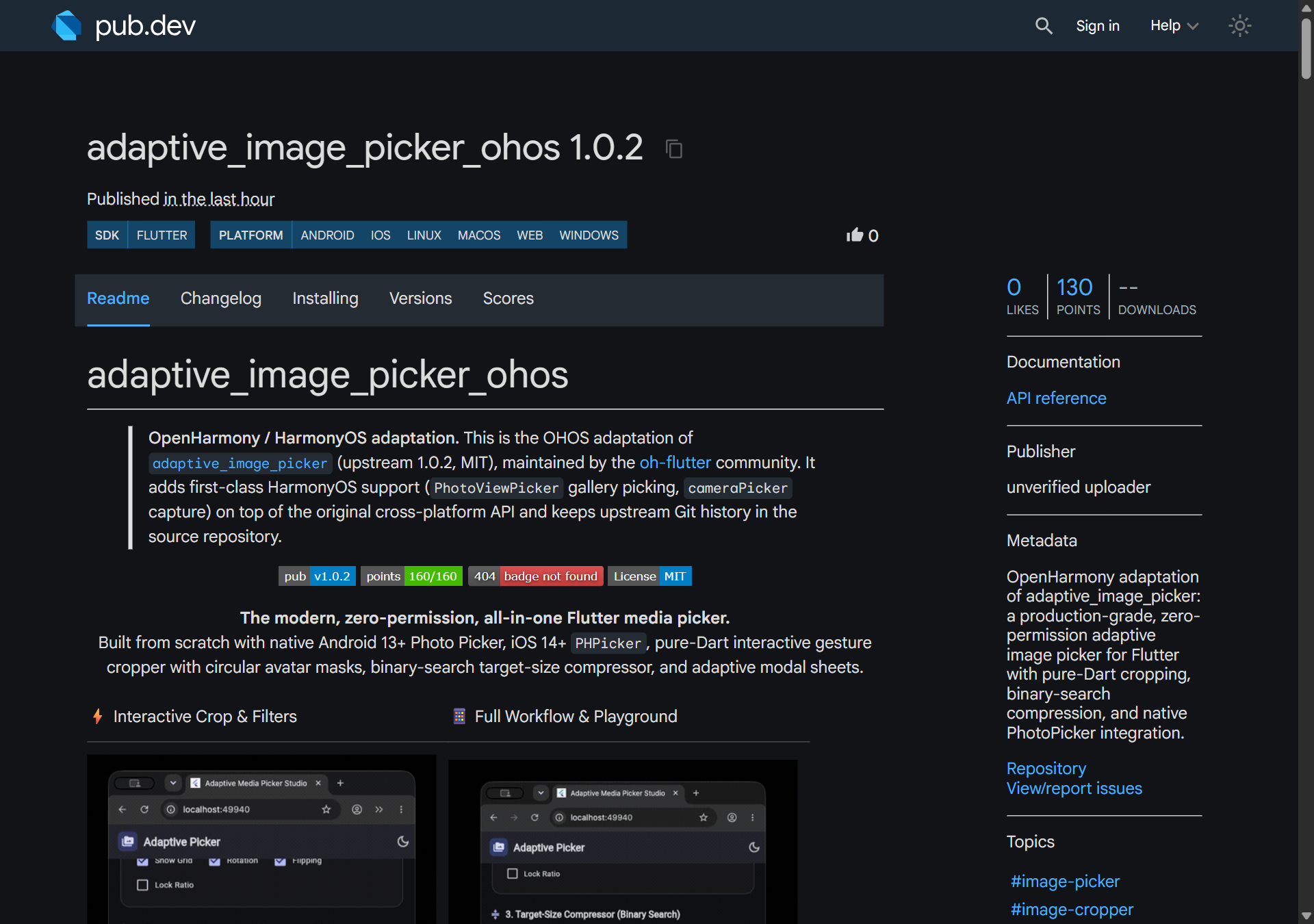Select the LINUX platform tag

click(424, 235)
